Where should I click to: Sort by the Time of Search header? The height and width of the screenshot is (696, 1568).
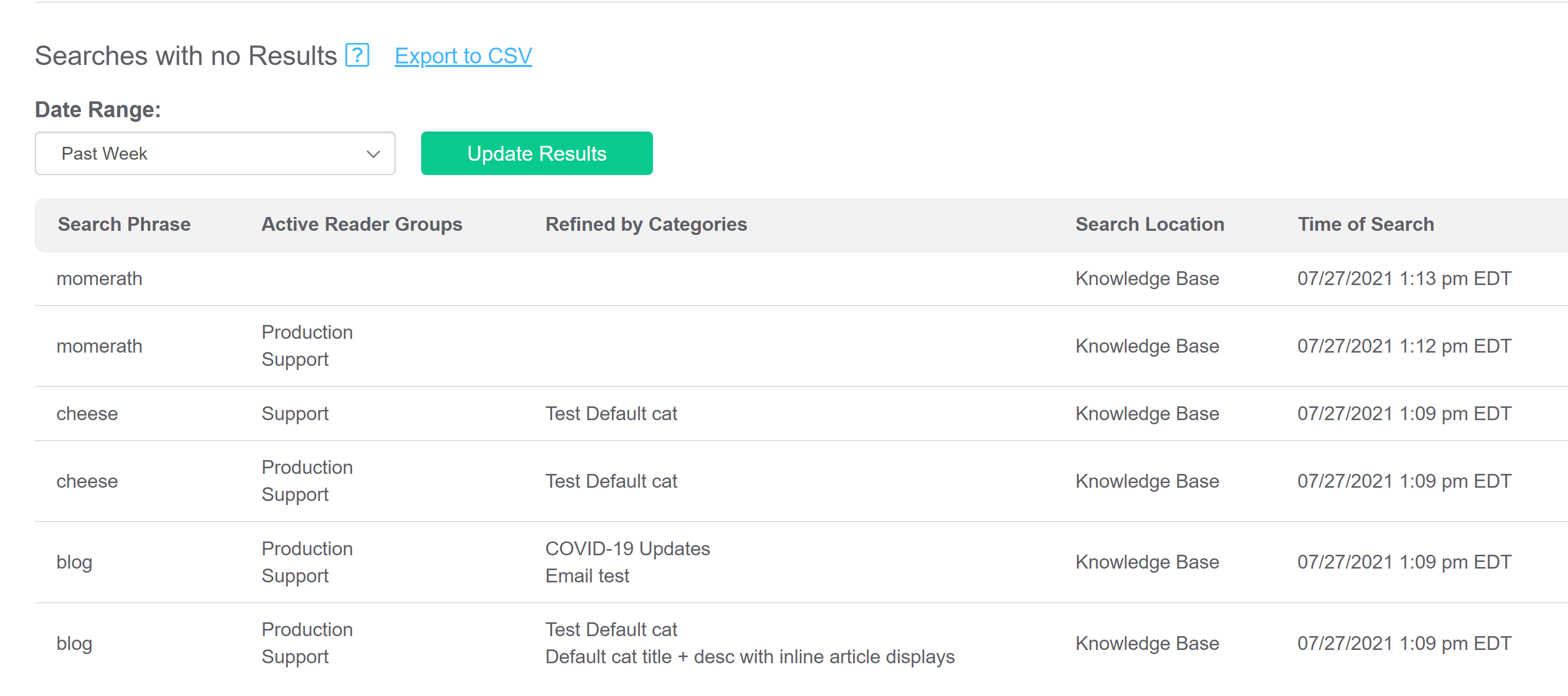tap(1365, 224)
